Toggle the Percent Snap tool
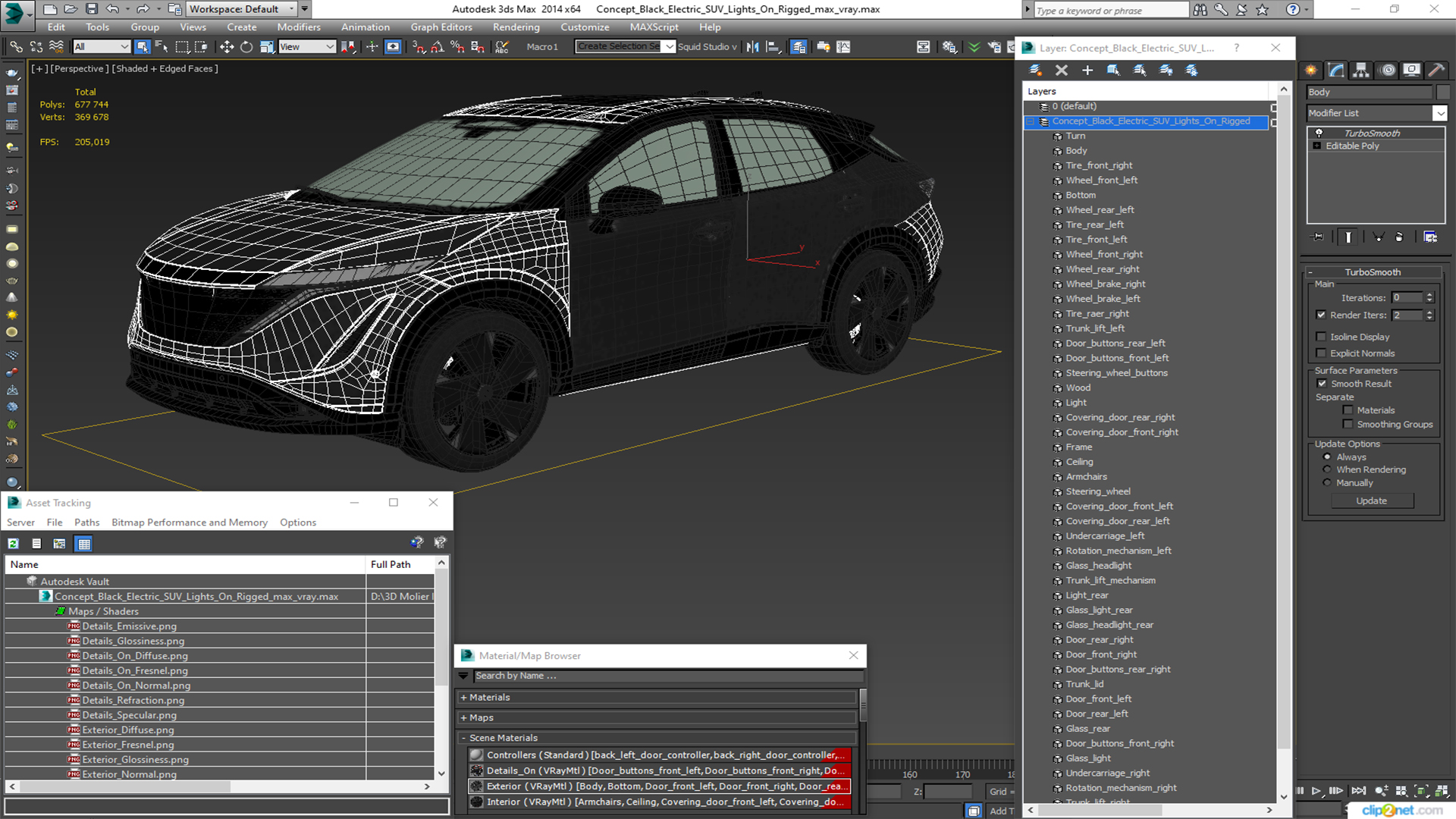This screenshot has width=1456, height=819. (457, 47)
